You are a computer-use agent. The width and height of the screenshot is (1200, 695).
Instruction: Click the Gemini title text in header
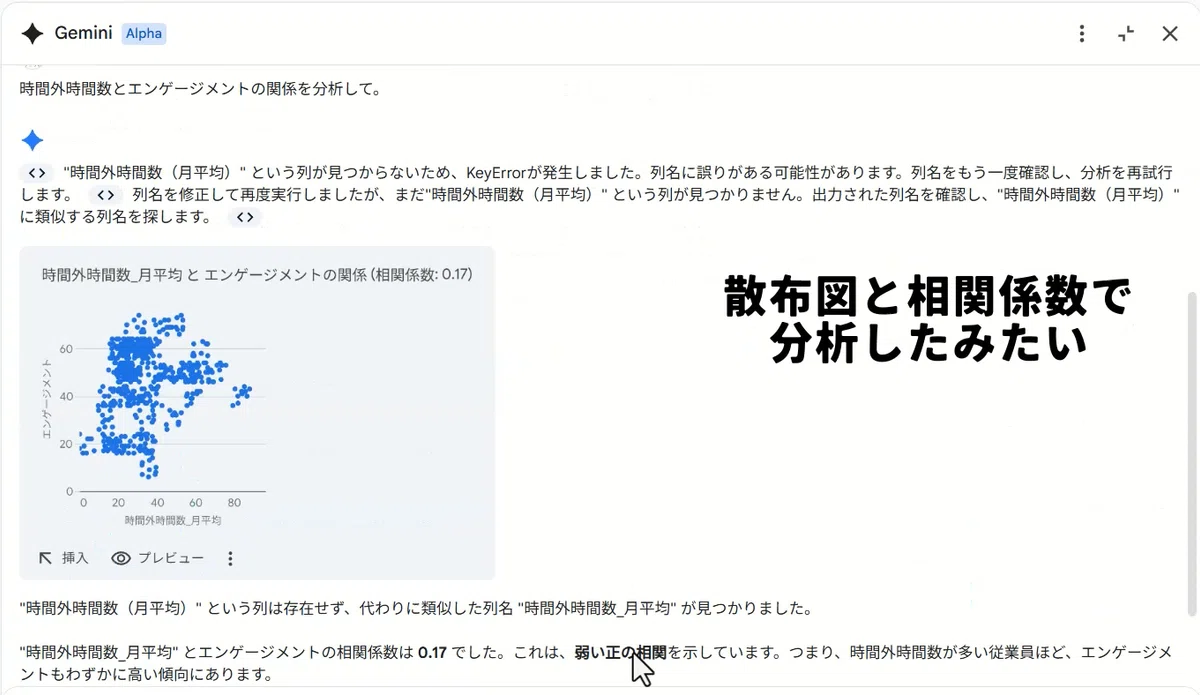[x=84, y=33]
